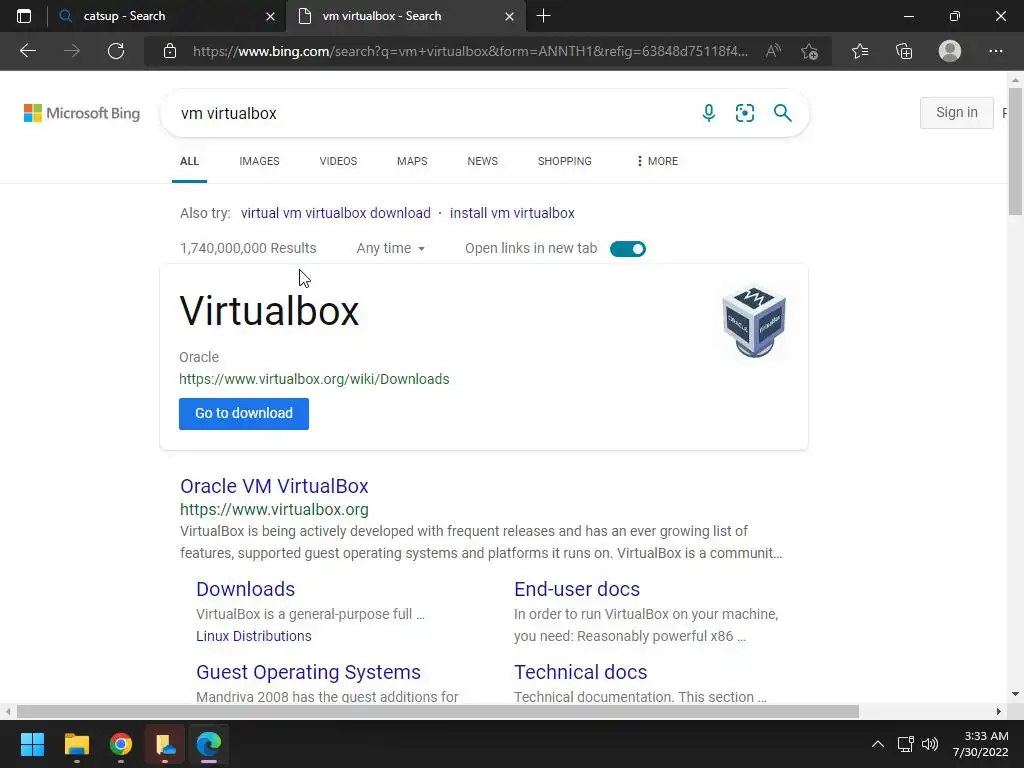1024x768 pixels.
Task: Open the browser profile avatar
Action: (x=950, y=51)
